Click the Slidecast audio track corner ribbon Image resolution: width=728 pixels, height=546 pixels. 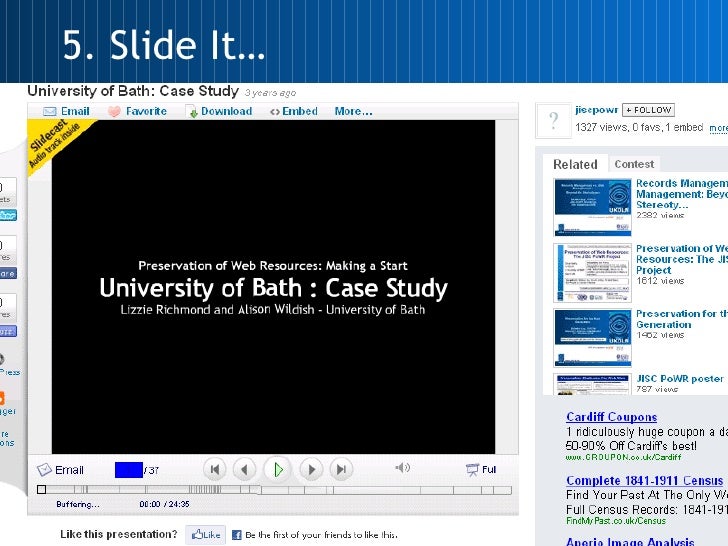[x=53, y=142]
